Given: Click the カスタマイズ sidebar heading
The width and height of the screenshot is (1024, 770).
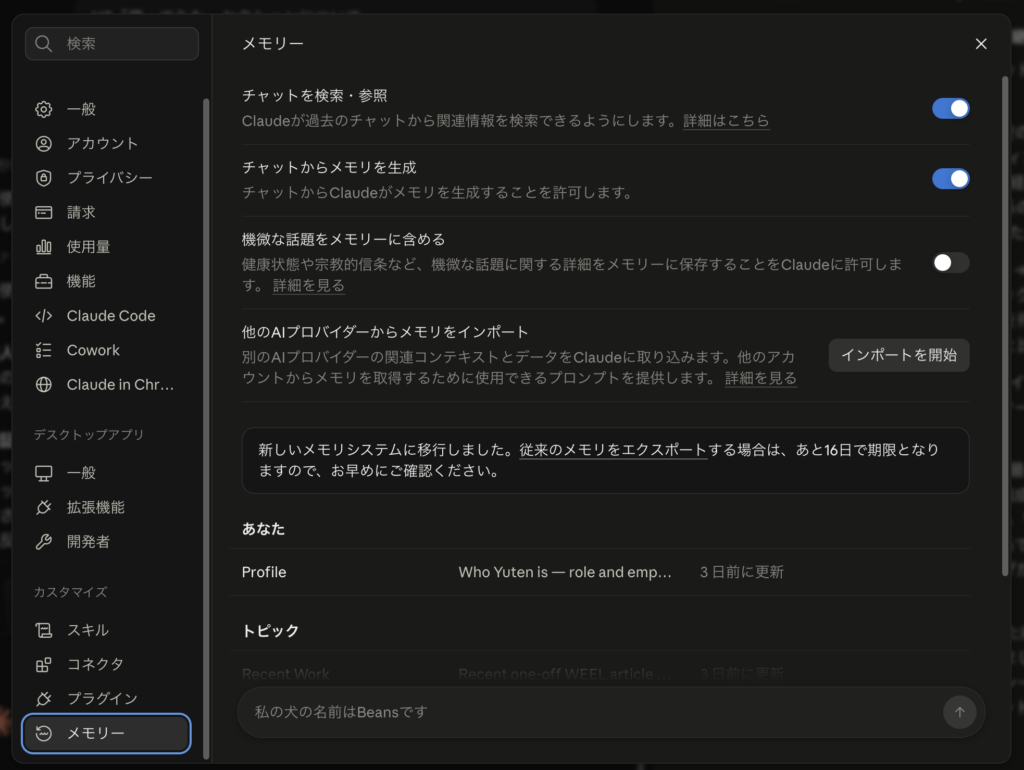Looking at the screenshot, I should pyautogui.click(x=71, y=592).
